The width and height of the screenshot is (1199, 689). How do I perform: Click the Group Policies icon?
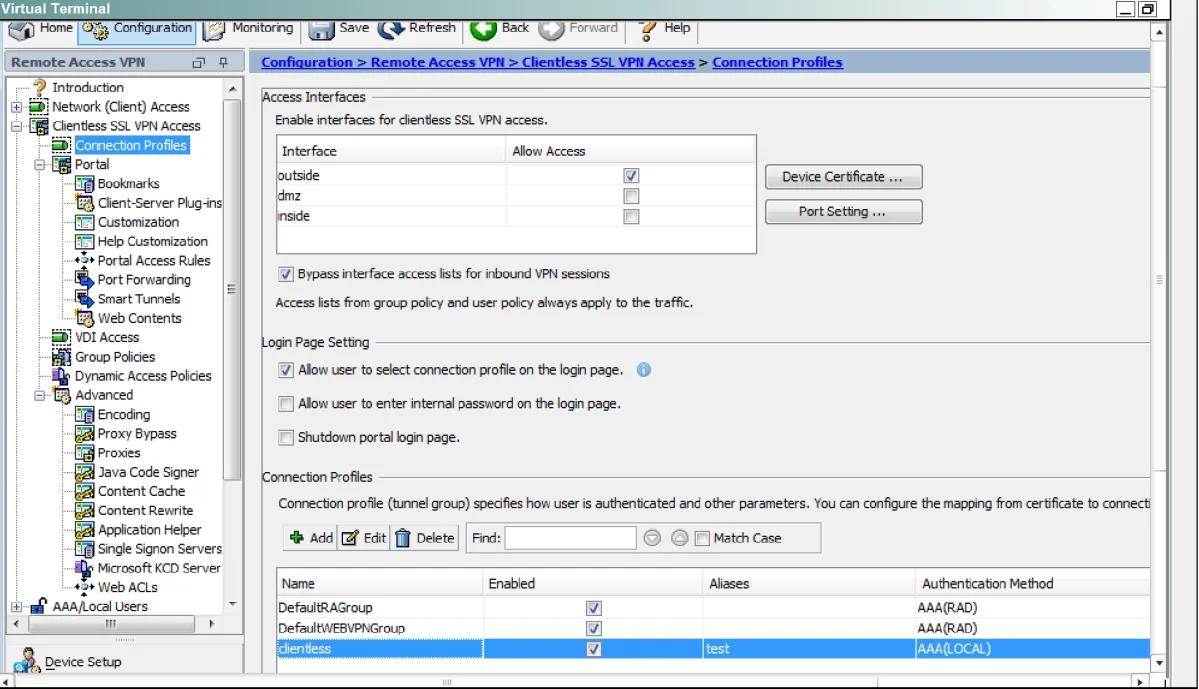point(61,356)
